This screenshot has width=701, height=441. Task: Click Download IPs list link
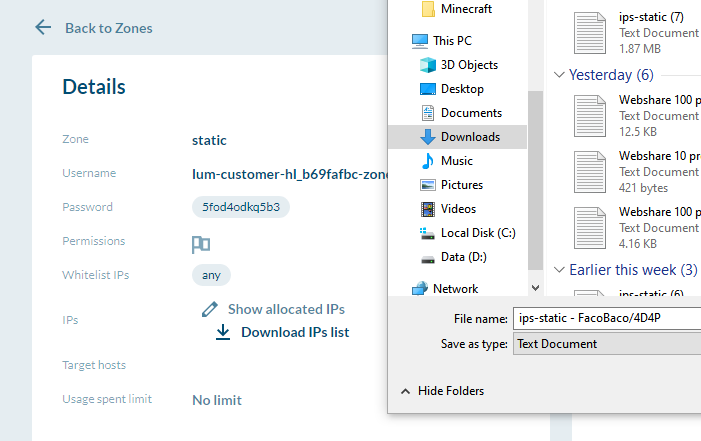[x=295, y=332]
